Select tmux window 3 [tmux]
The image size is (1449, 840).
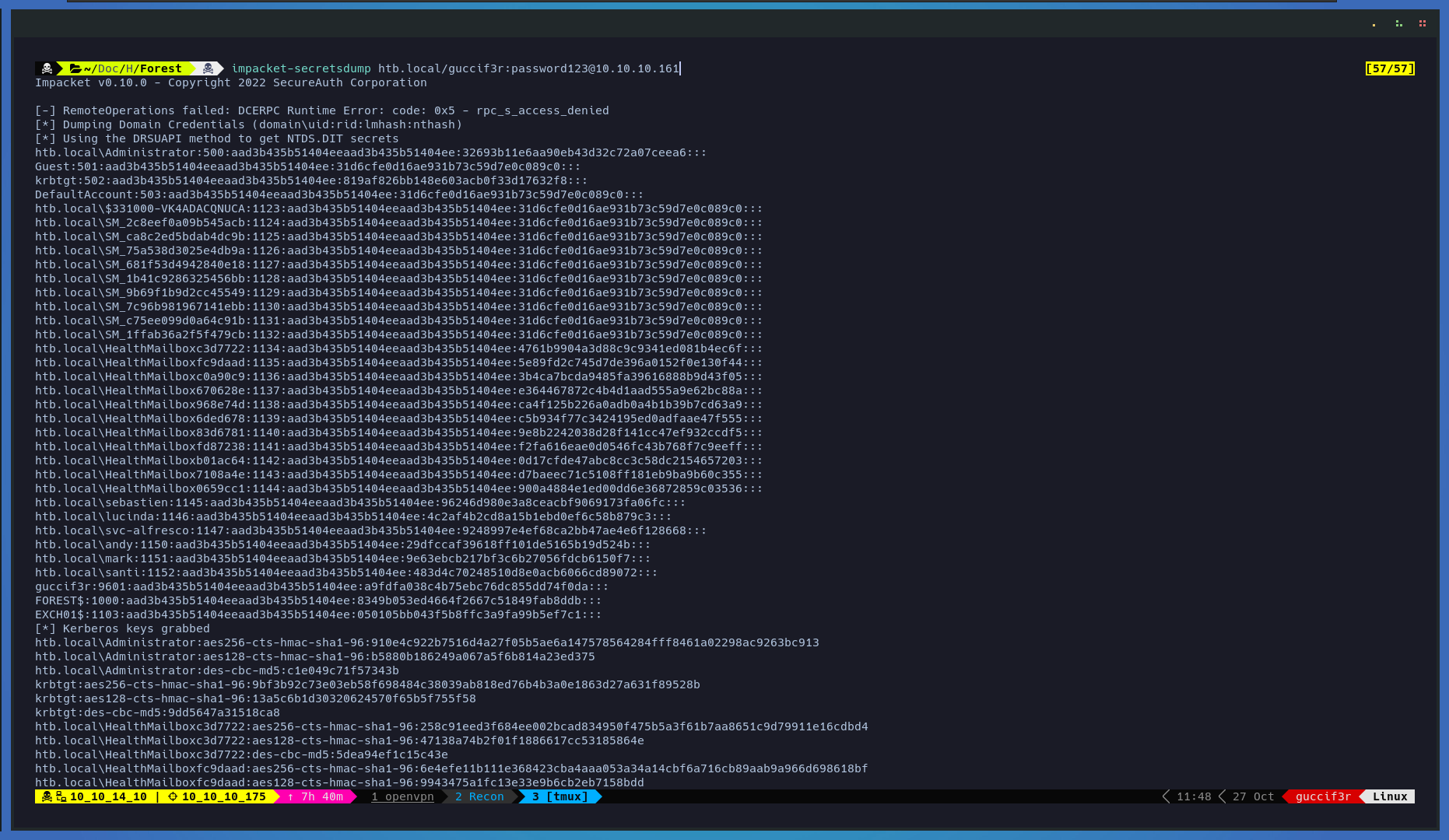point(560,796)
